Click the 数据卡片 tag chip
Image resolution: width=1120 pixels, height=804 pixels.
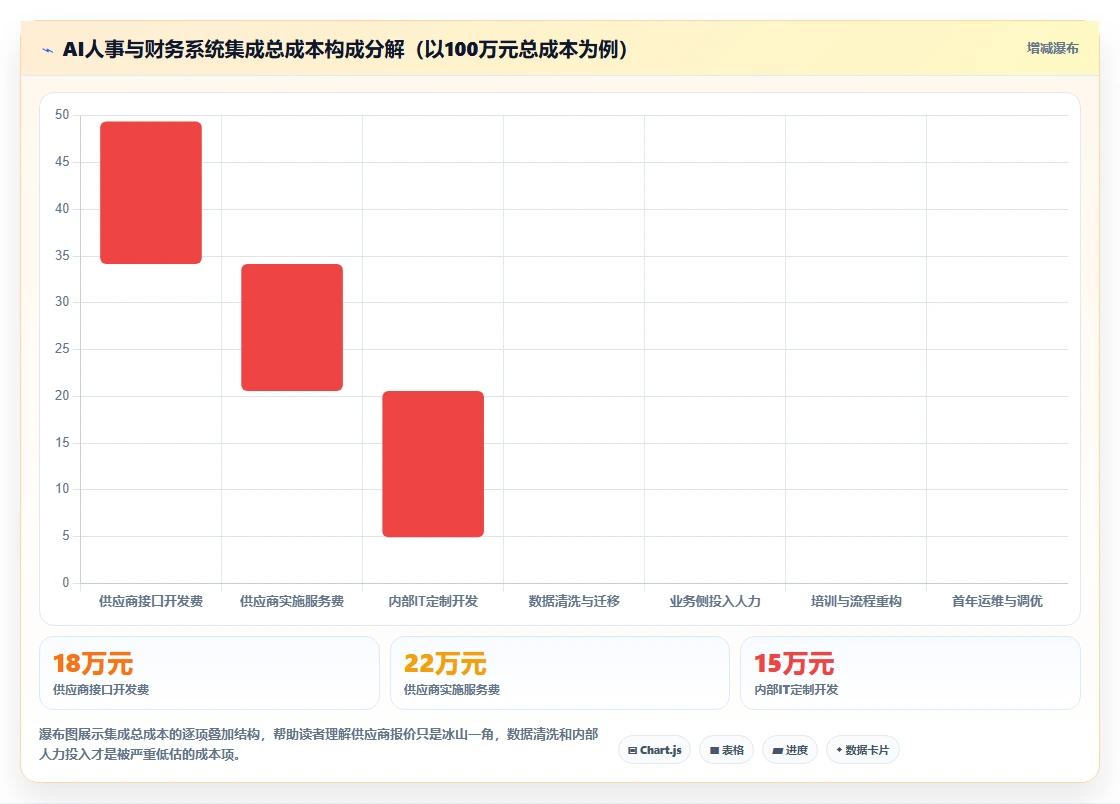[x=863, y=750]
